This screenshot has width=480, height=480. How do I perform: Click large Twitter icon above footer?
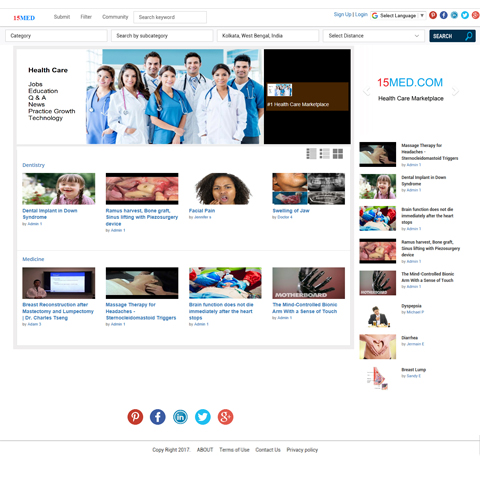pos(203,417)
